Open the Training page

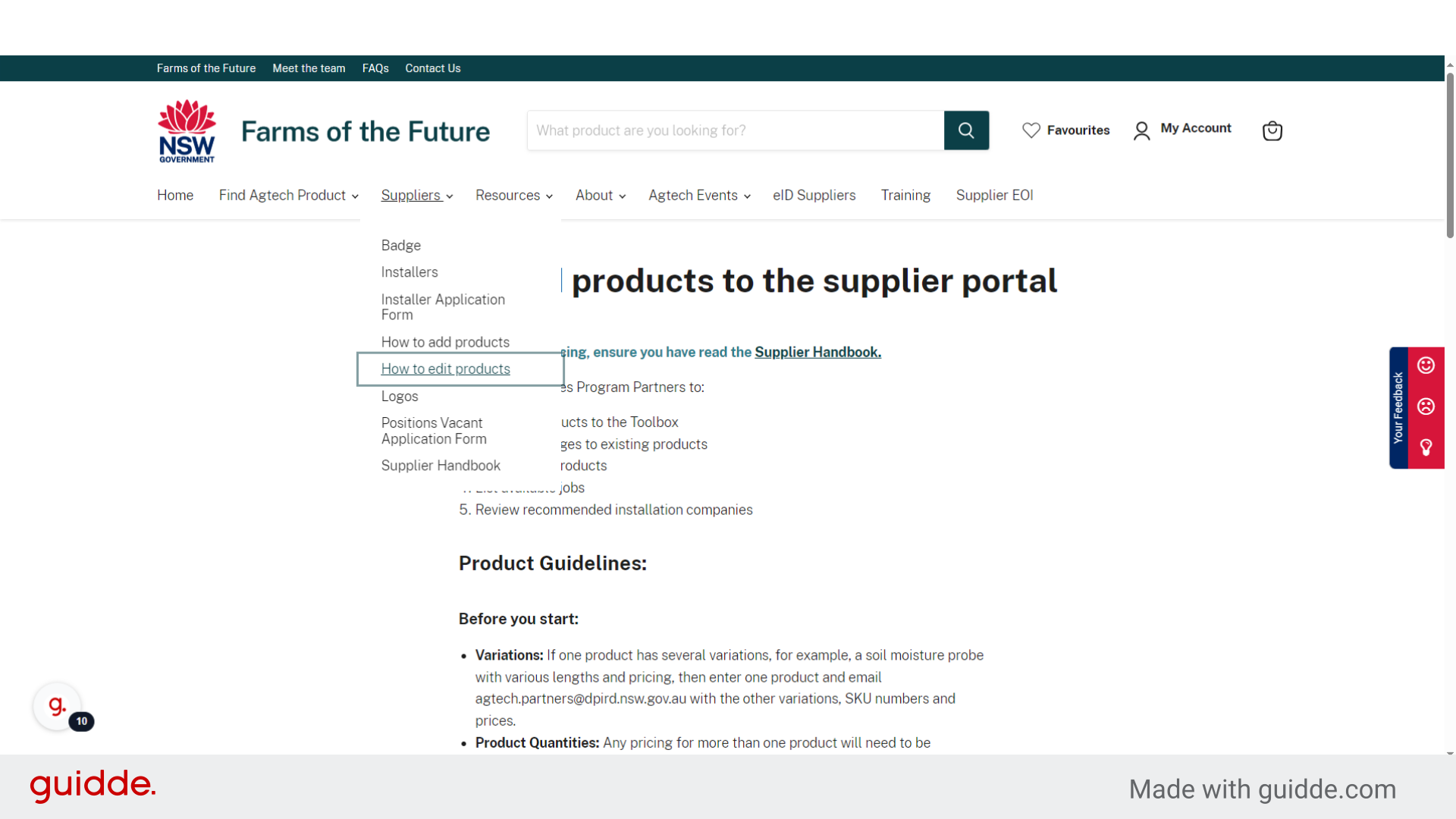click(x=905, y=195)
